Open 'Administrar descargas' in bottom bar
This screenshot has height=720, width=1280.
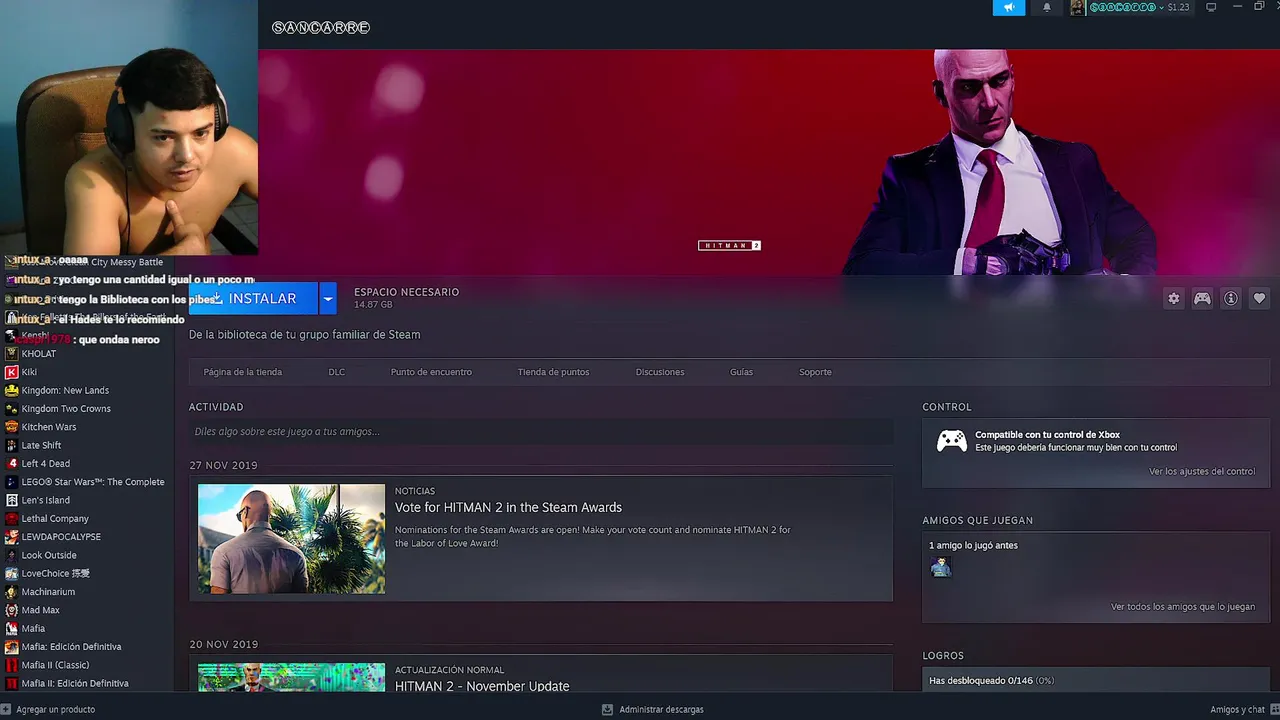(x=653, y=710)
